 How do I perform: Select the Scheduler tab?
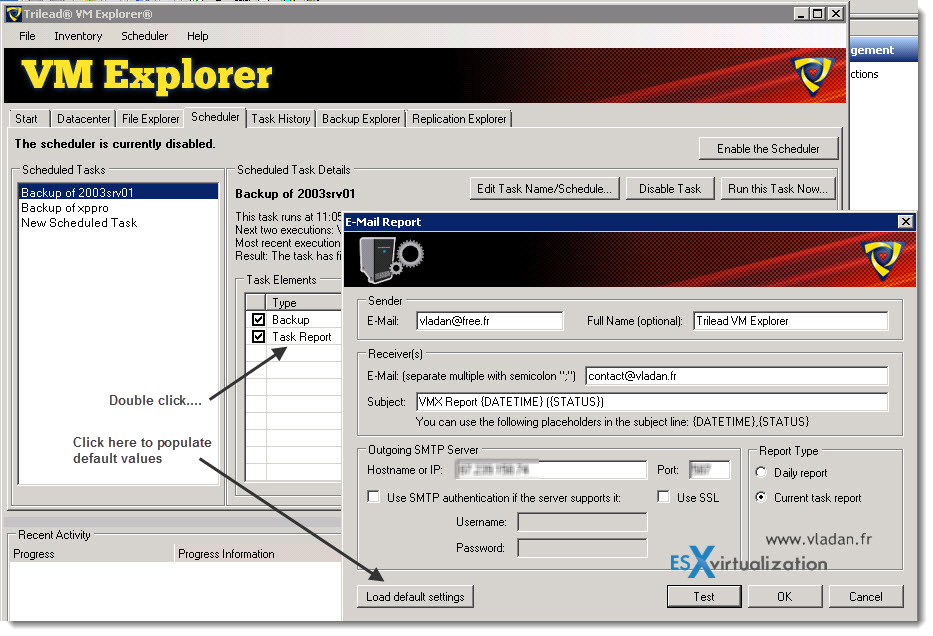pyautogui.click(x=215, y=117)
